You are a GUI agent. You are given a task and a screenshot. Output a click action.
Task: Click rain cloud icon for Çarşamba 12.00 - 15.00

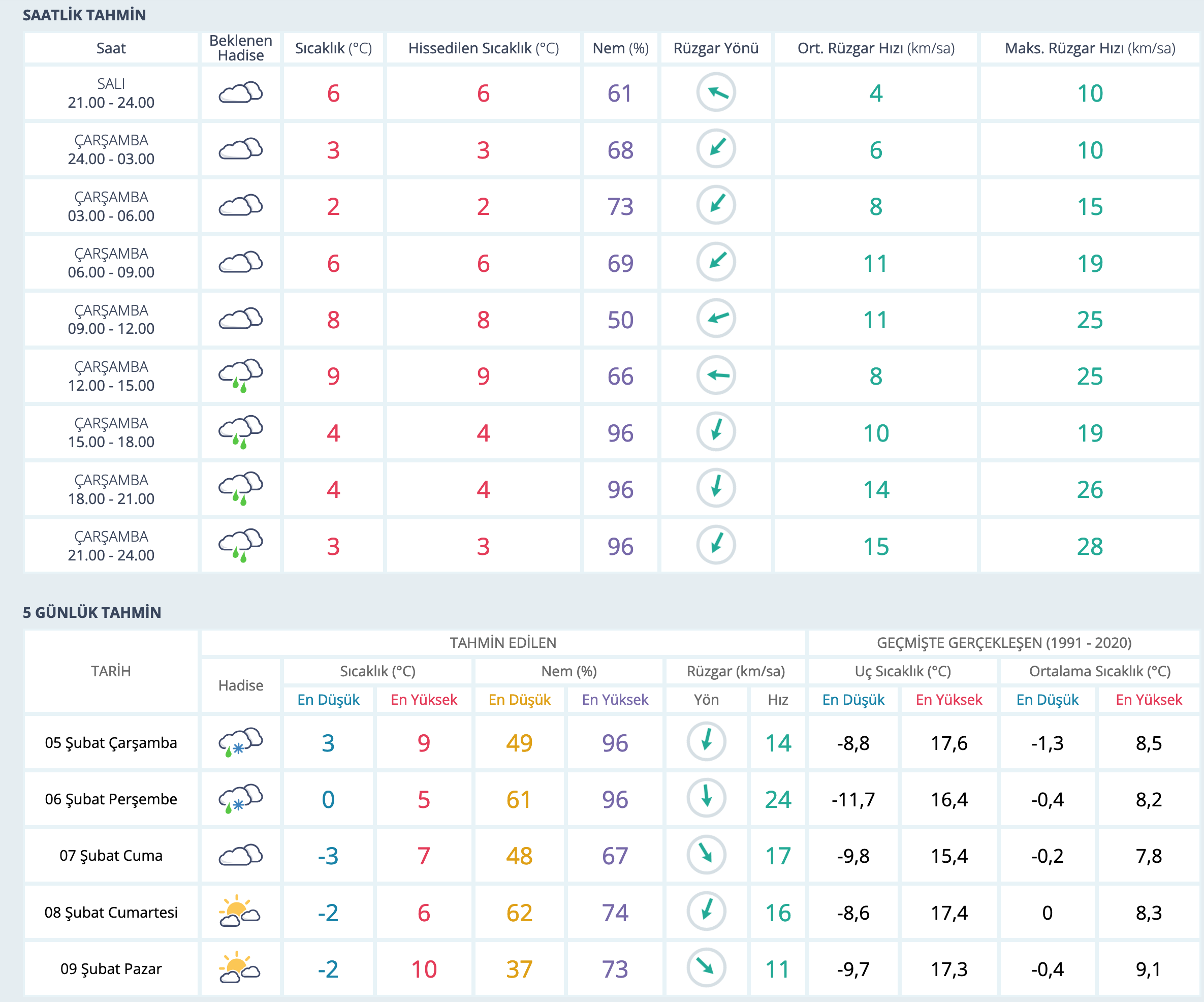(x=240, y=375)
